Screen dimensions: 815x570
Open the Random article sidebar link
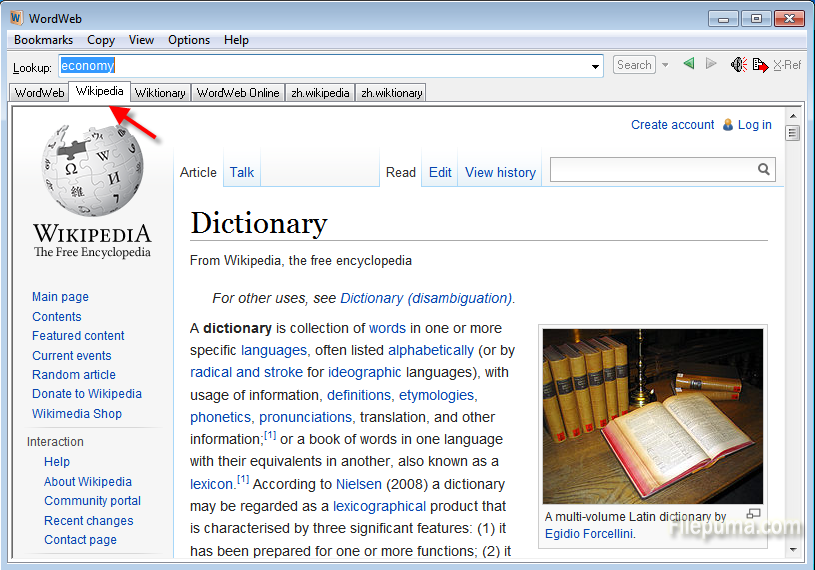click(74, 375)
